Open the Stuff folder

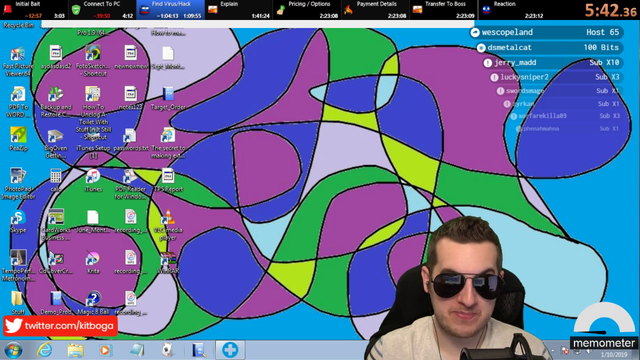18,302
